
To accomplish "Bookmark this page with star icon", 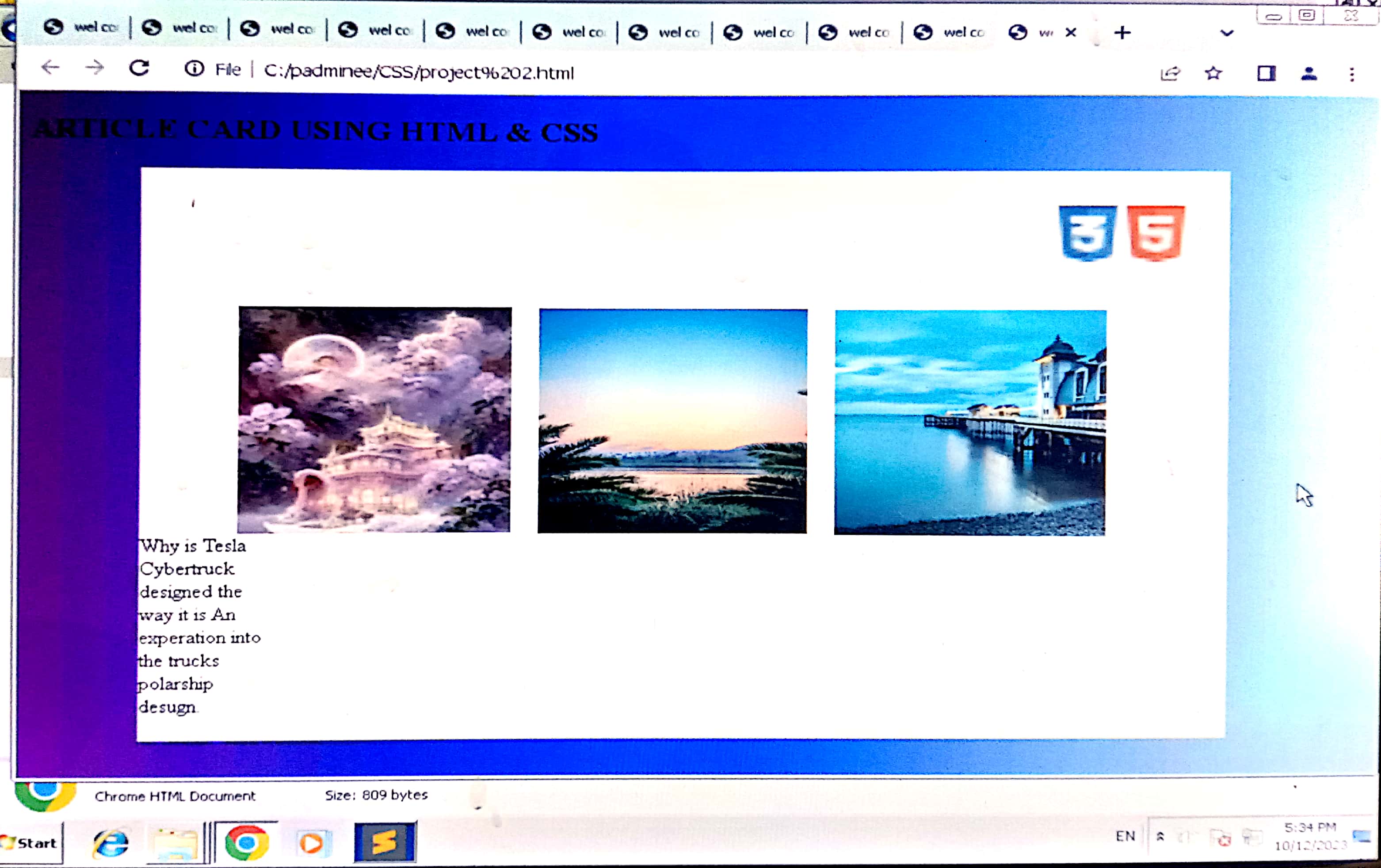I will (1213, 73).
